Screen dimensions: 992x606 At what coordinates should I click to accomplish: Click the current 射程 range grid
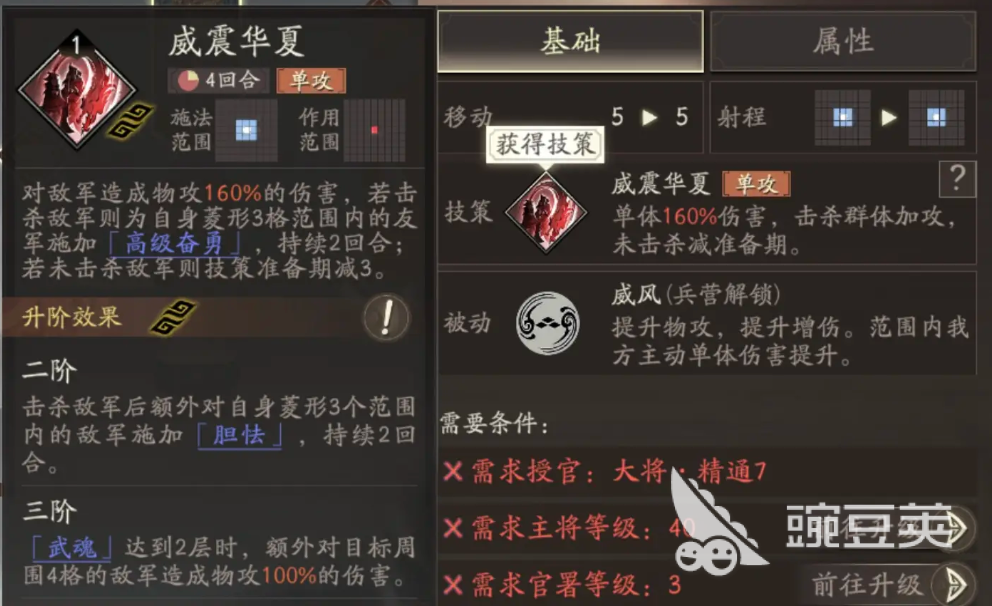pos(843,118)
